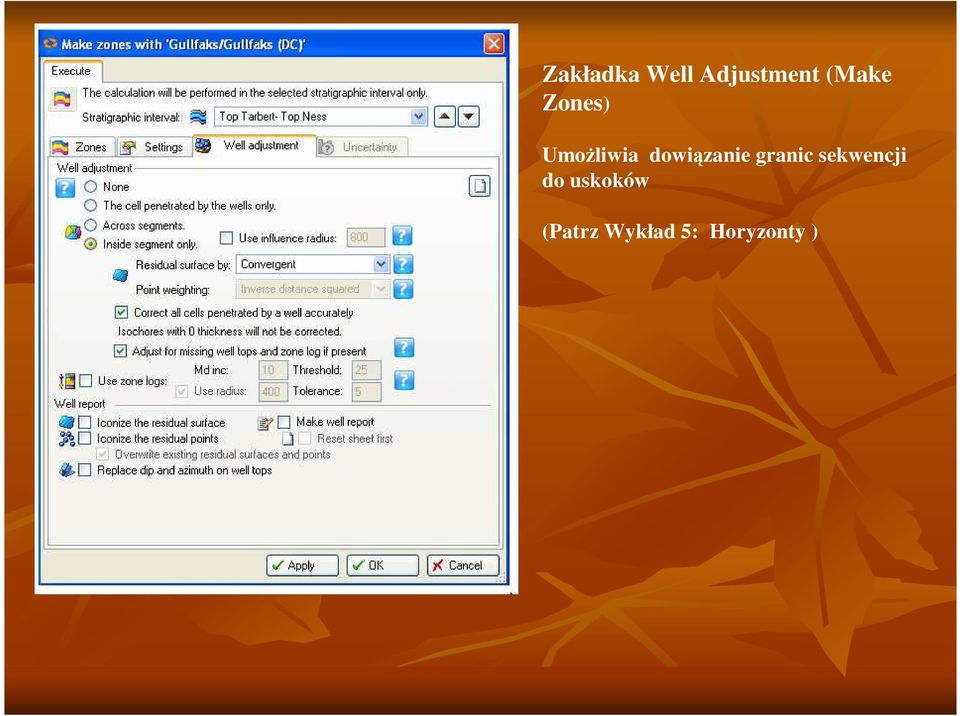Switch to the Zones tab
This screenshot has width=960, height=716.
coord(82,147)
